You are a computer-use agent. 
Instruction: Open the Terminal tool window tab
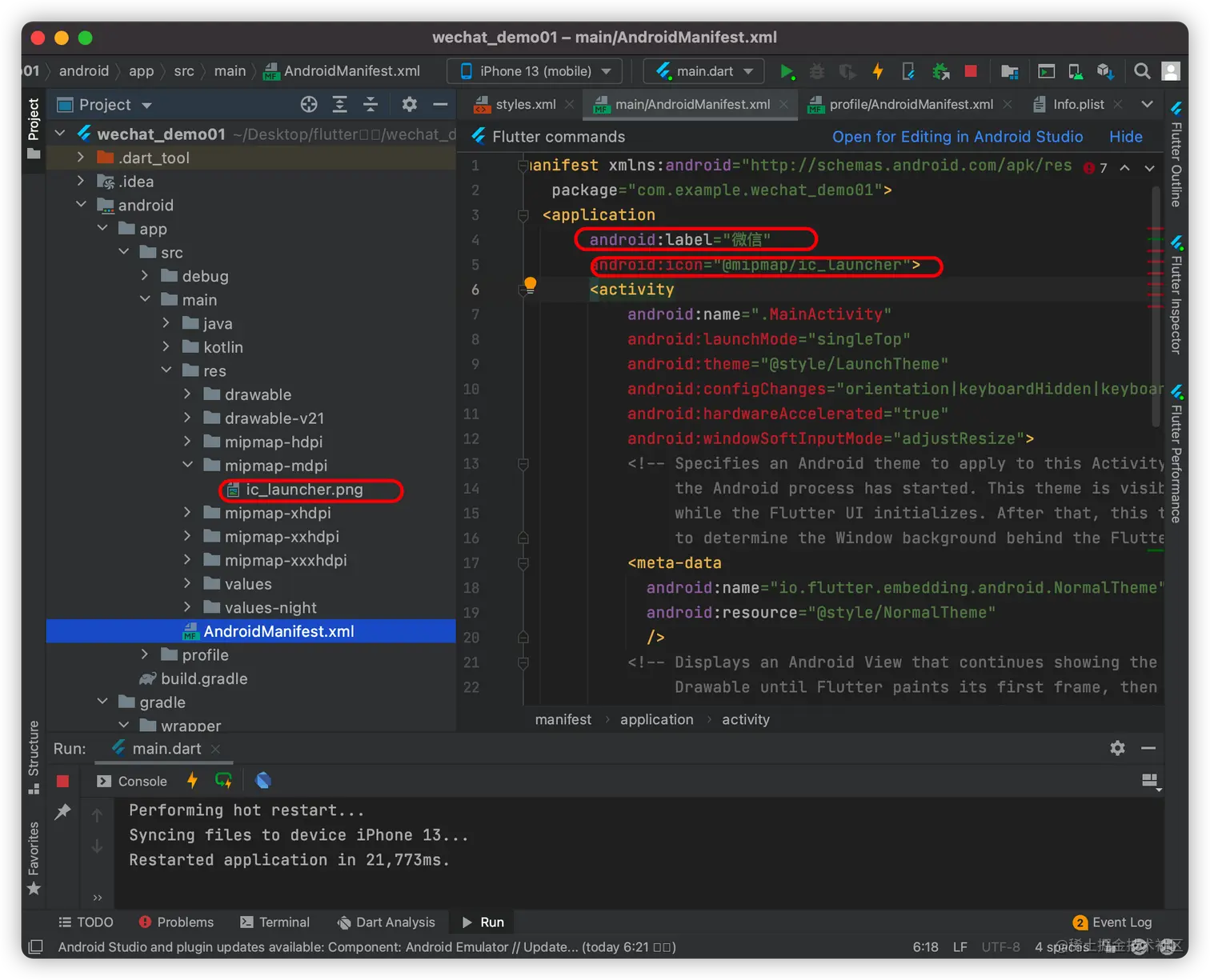point(274,922)
